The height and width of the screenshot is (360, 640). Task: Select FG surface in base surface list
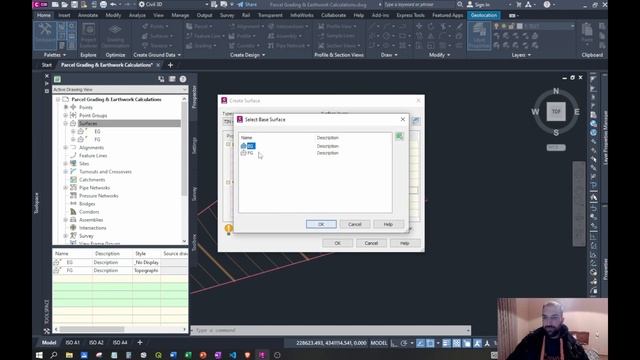coord(247,153)
